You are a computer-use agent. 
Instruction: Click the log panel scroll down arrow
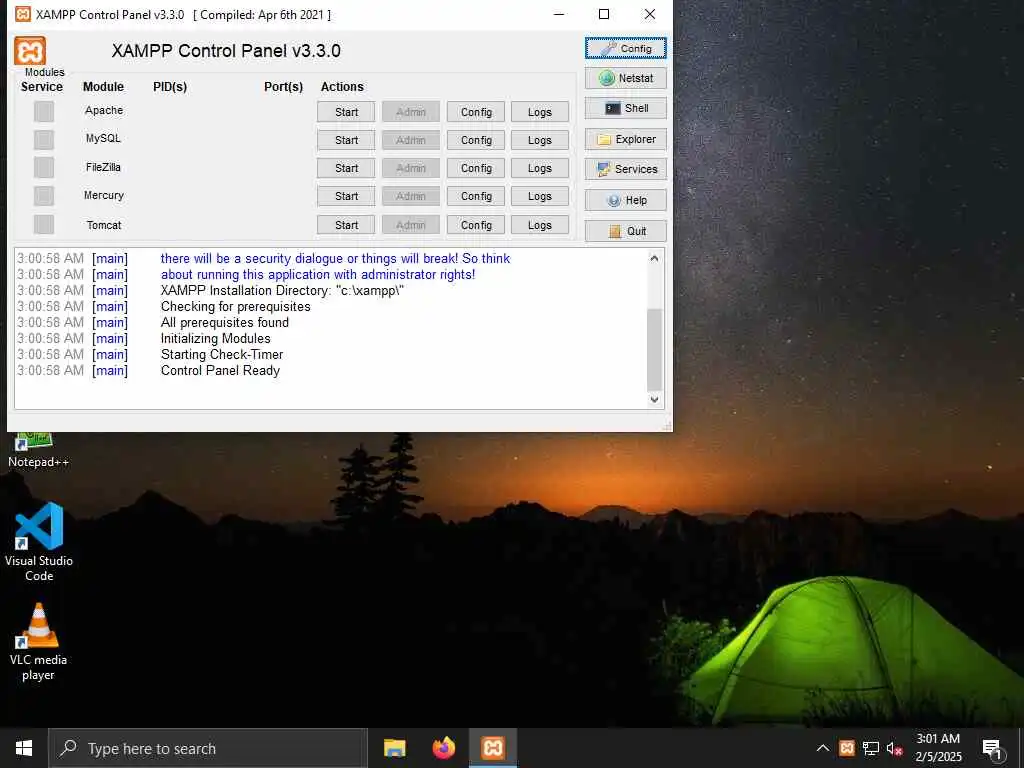point(654,400)
